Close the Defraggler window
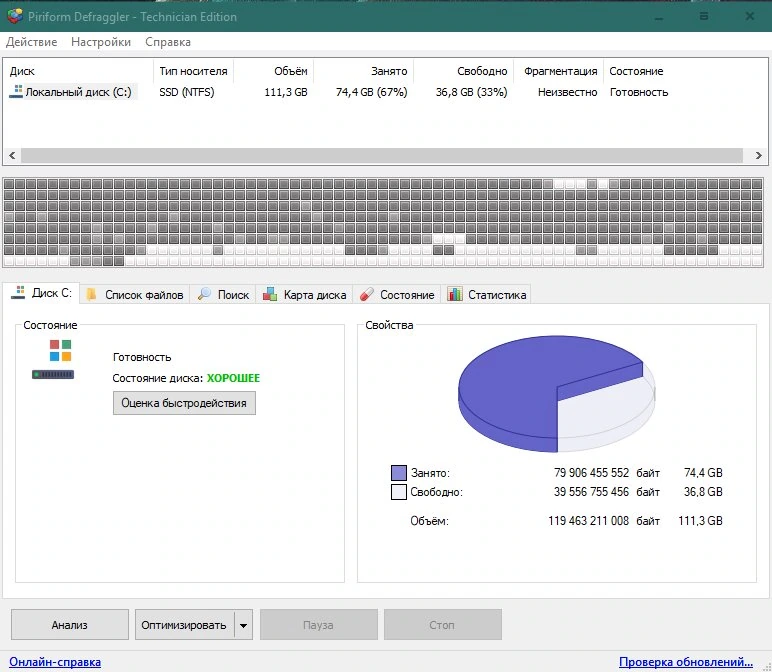The height and width of the screenshot is (672, 772). tap(750, 17)
